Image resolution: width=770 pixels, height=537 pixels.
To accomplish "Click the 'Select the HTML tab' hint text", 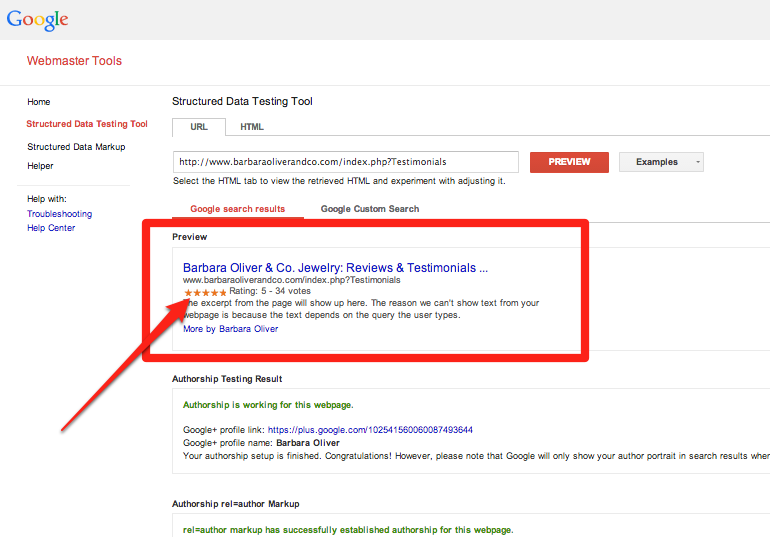I will (339, 181).
